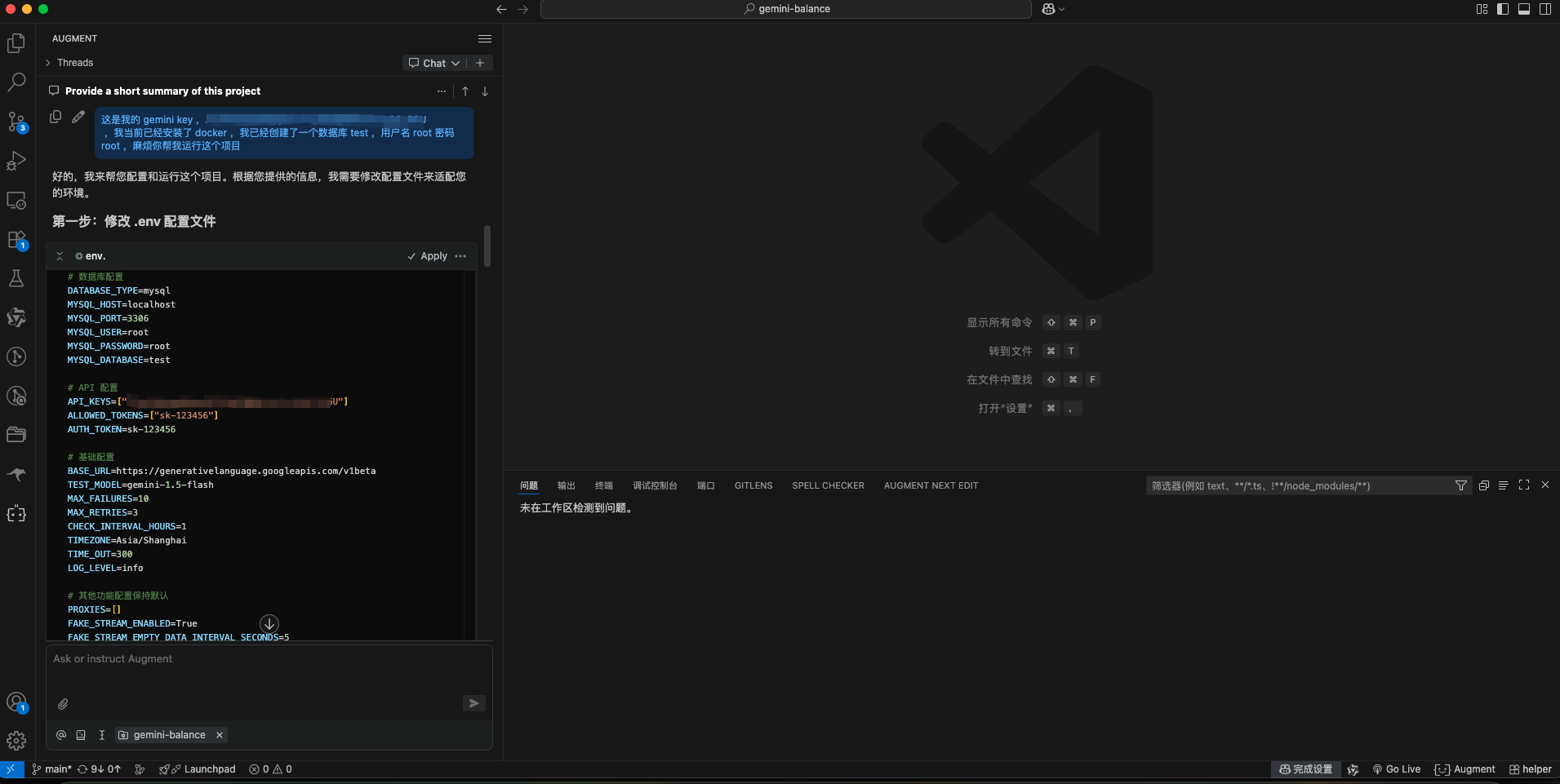Apply the env. code changes
This screenshot has width=1560, height=784.
tap(428, 256)
